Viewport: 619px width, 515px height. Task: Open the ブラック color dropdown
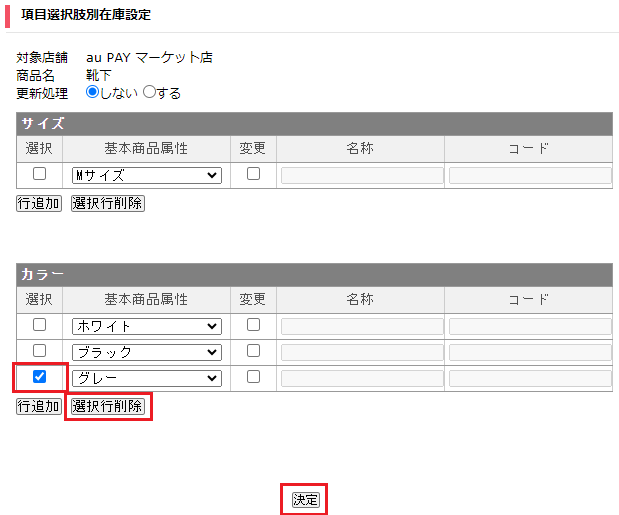(147, 352)
